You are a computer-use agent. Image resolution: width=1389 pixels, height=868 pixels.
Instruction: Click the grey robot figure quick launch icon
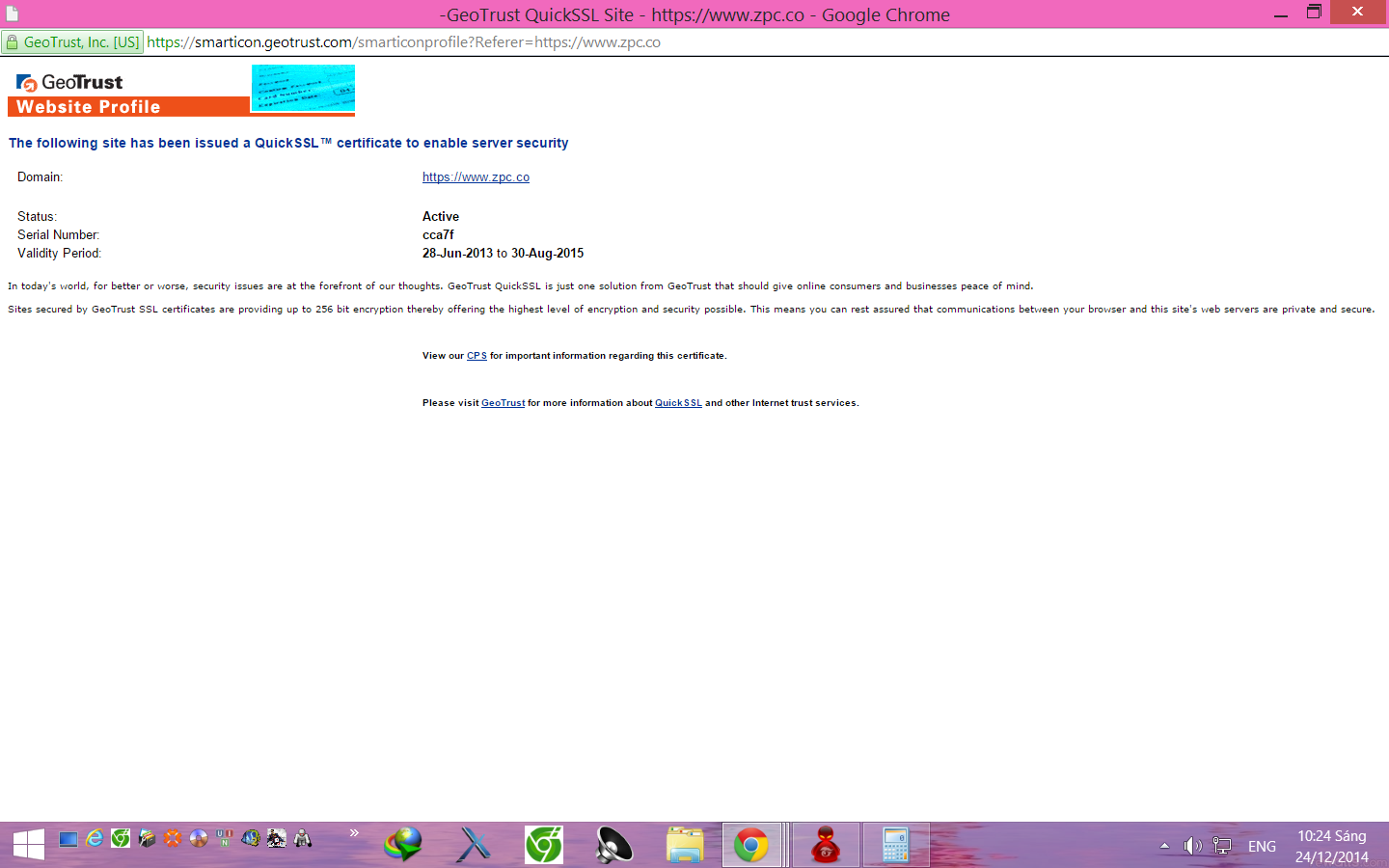(303, 839)
